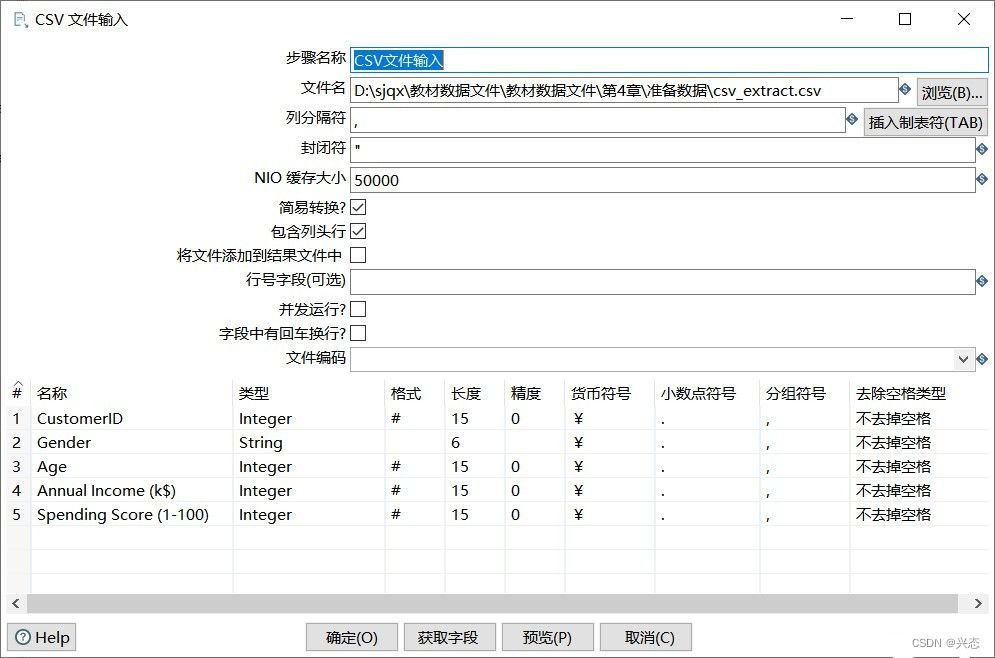Click the 列分隔符 input field
This screenshot has width=995, height=658.
(x=597, y=120)
